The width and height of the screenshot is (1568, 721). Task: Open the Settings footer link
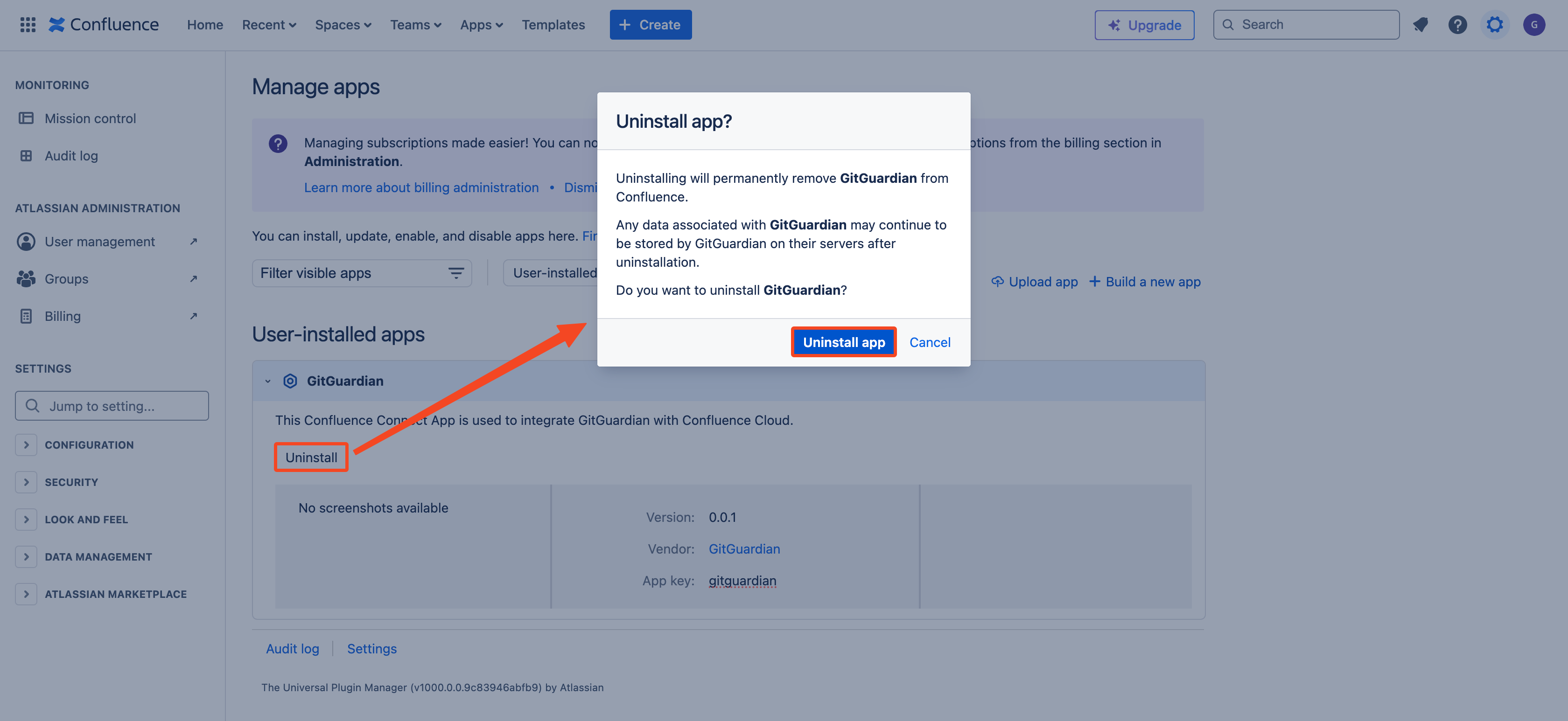tap(372, 649)
